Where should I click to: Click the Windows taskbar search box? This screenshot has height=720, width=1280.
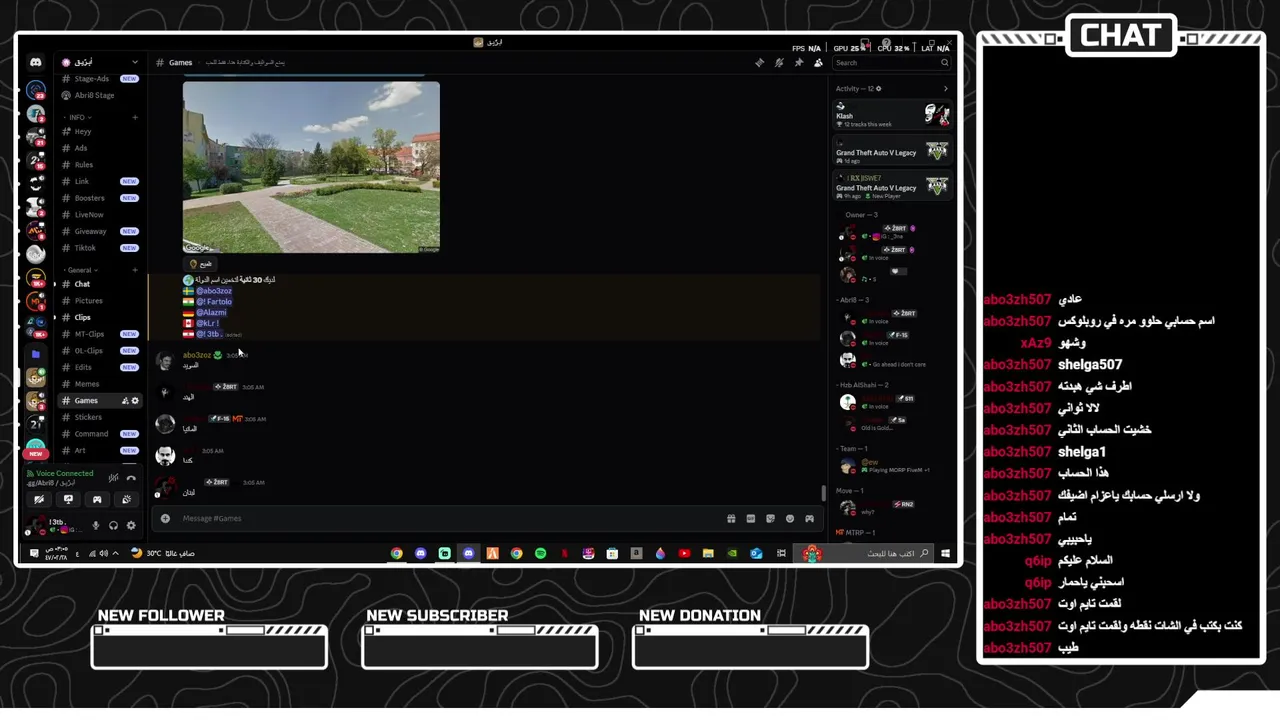click(863, 553)
